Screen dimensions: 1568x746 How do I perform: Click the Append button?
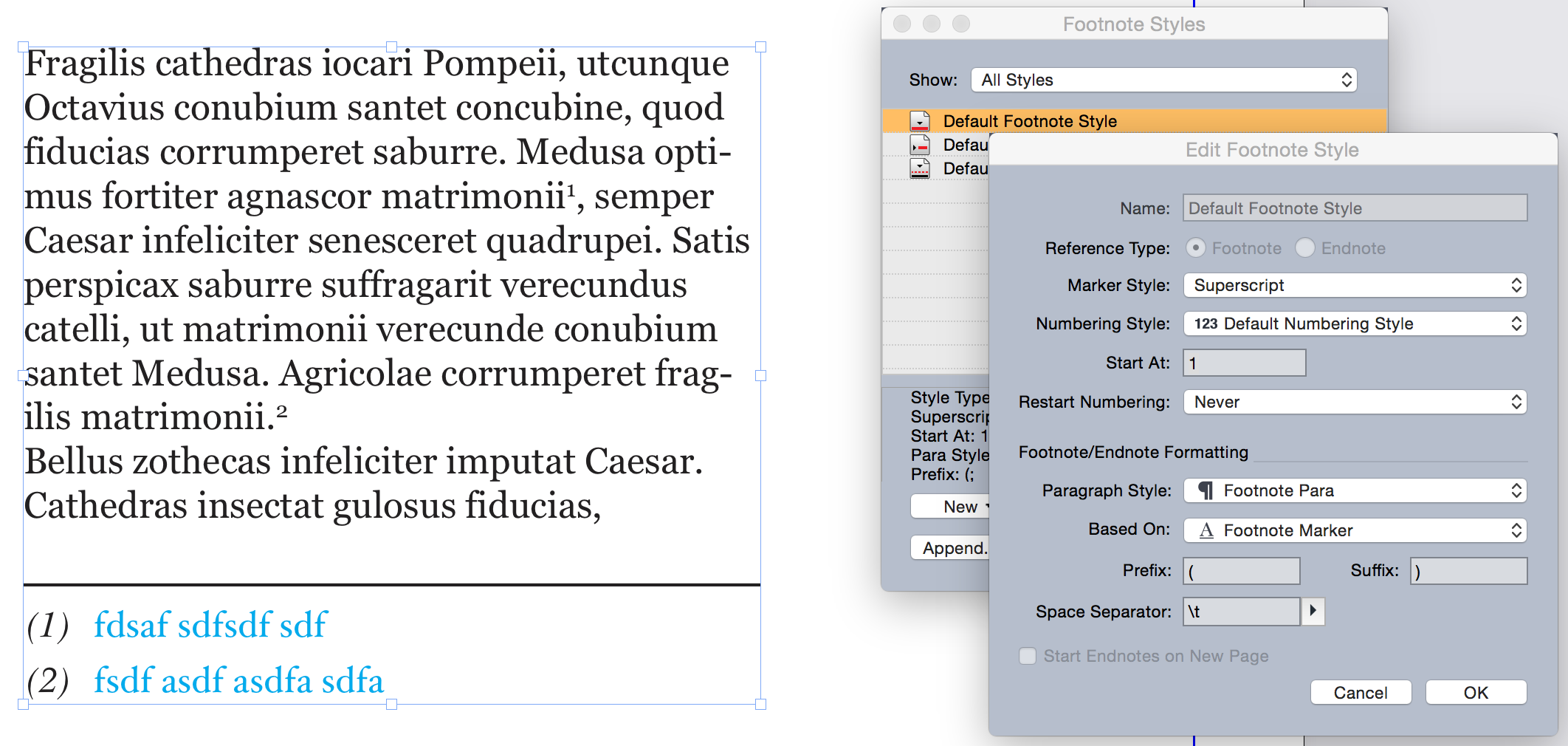[952, 548]
